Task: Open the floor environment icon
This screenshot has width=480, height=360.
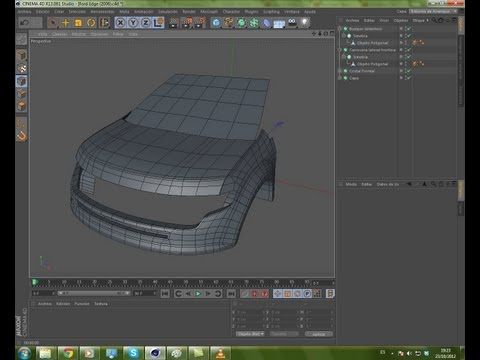Action: click(279, 23)
